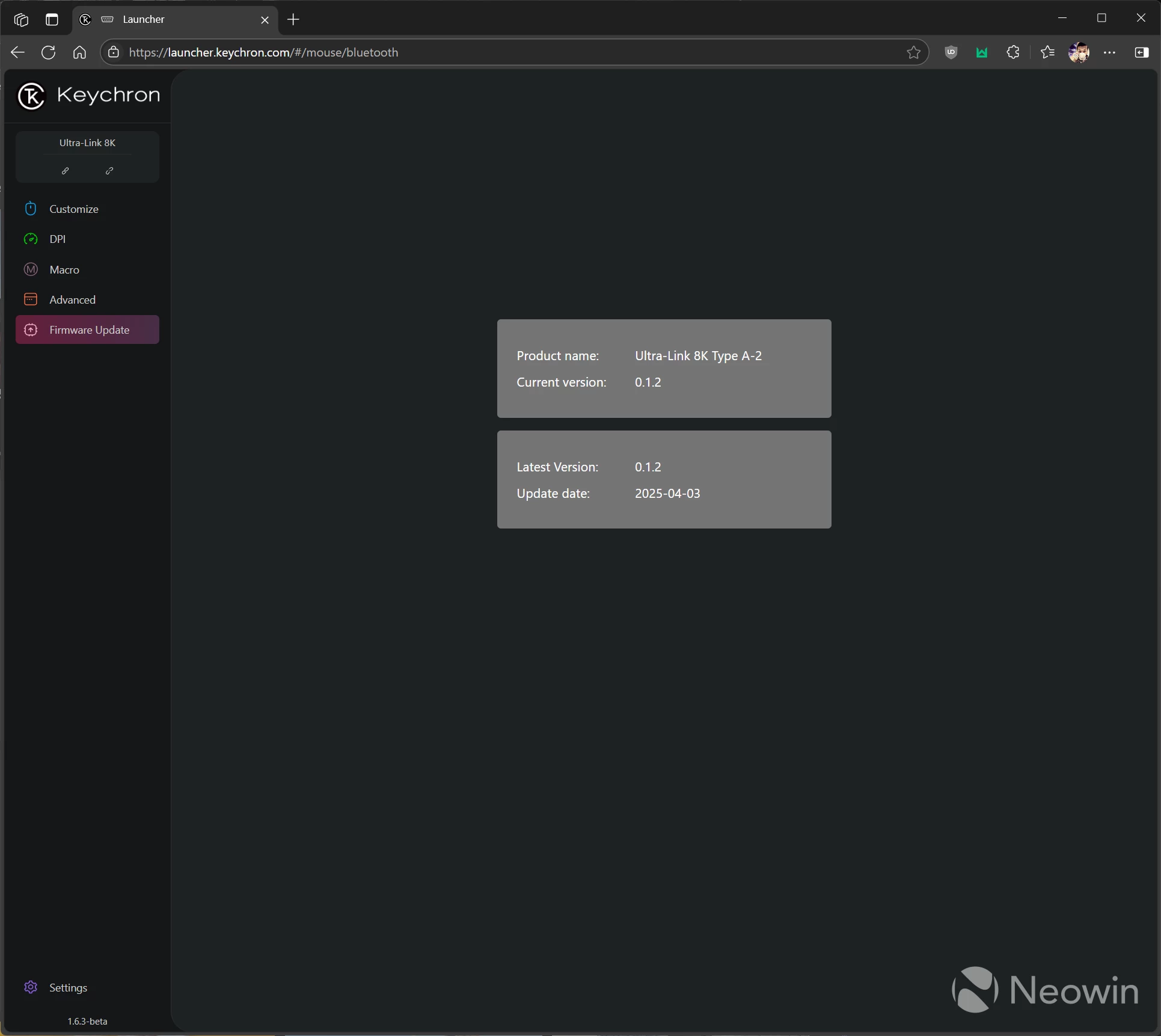Open the browser workspaces icon
Screen dimensions: 1161x1036
click(21, 19)
